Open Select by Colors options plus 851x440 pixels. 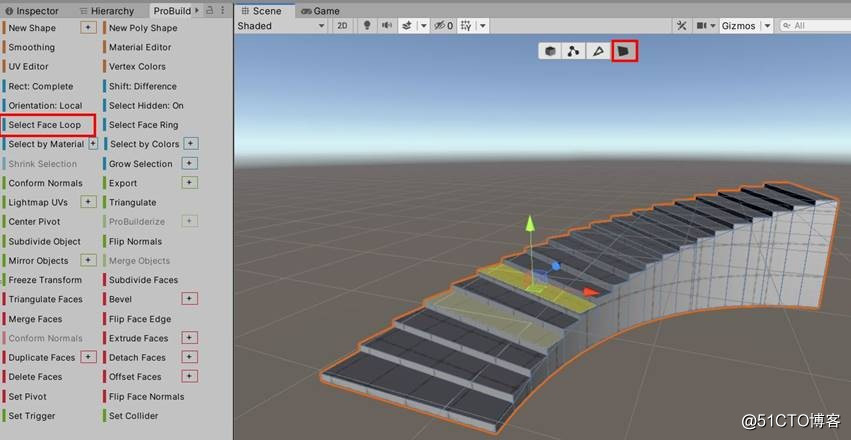click(190, 144)
